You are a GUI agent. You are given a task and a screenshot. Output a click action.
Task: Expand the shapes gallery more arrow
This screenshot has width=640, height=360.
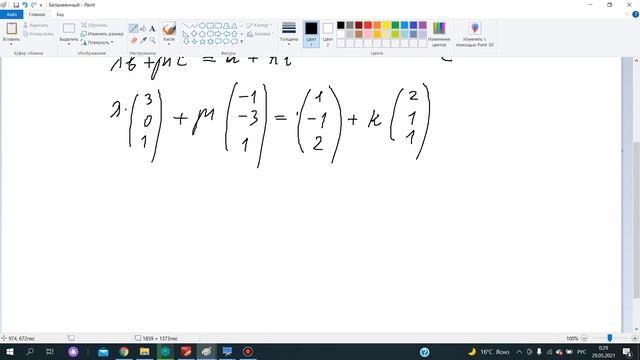(241, 42)
